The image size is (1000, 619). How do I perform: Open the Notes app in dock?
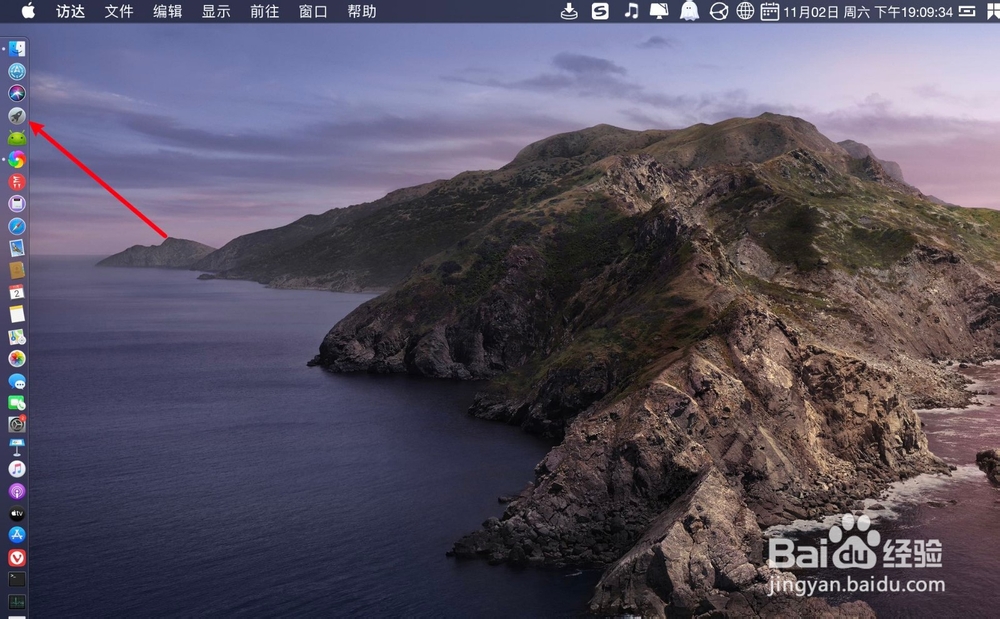pos(17,314)
